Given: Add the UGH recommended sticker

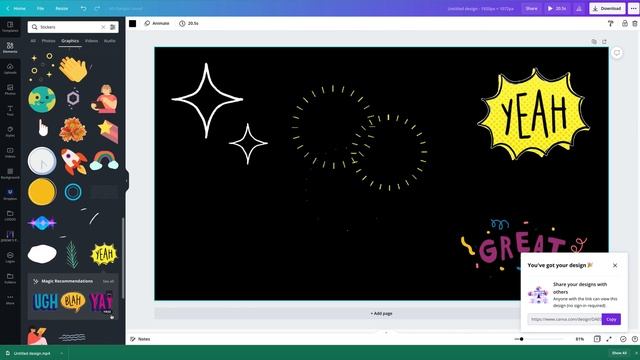Looking at the screenshot, I should [45, 302].
